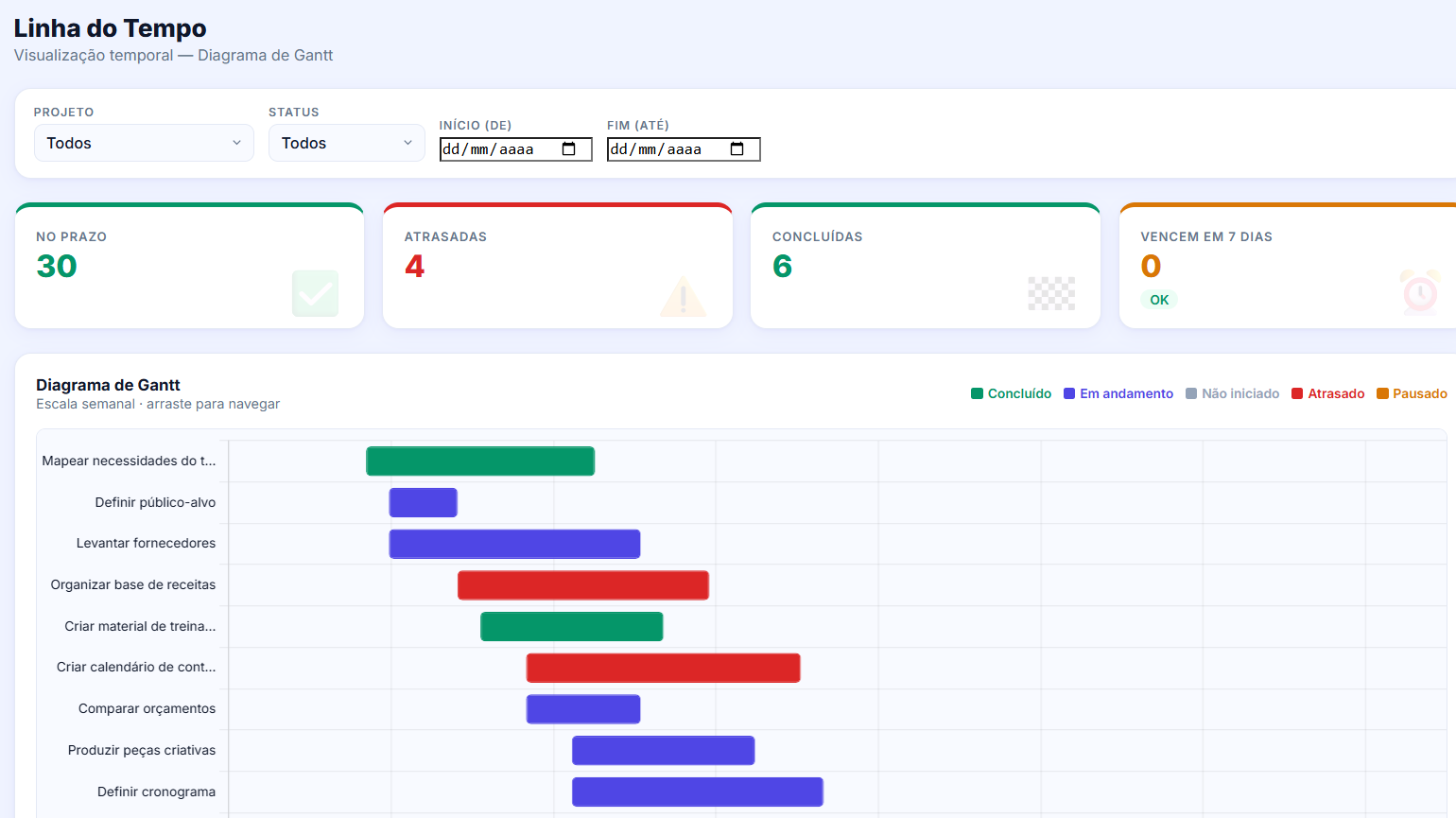
Task: Click the No Prazo card checkmark icon
Action: [315, 293]
